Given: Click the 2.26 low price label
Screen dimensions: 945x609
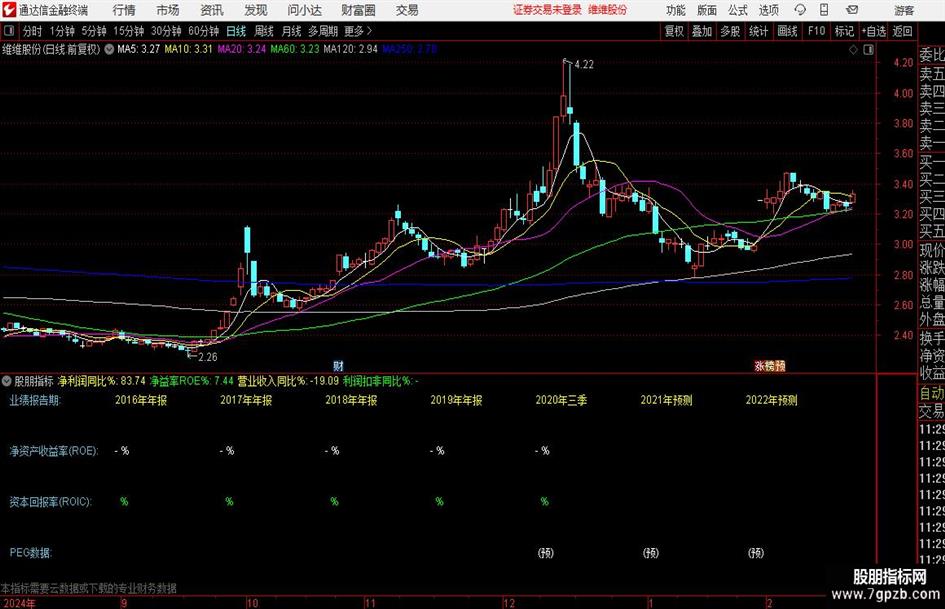Looking at the screenshot, I should point(207,357).
